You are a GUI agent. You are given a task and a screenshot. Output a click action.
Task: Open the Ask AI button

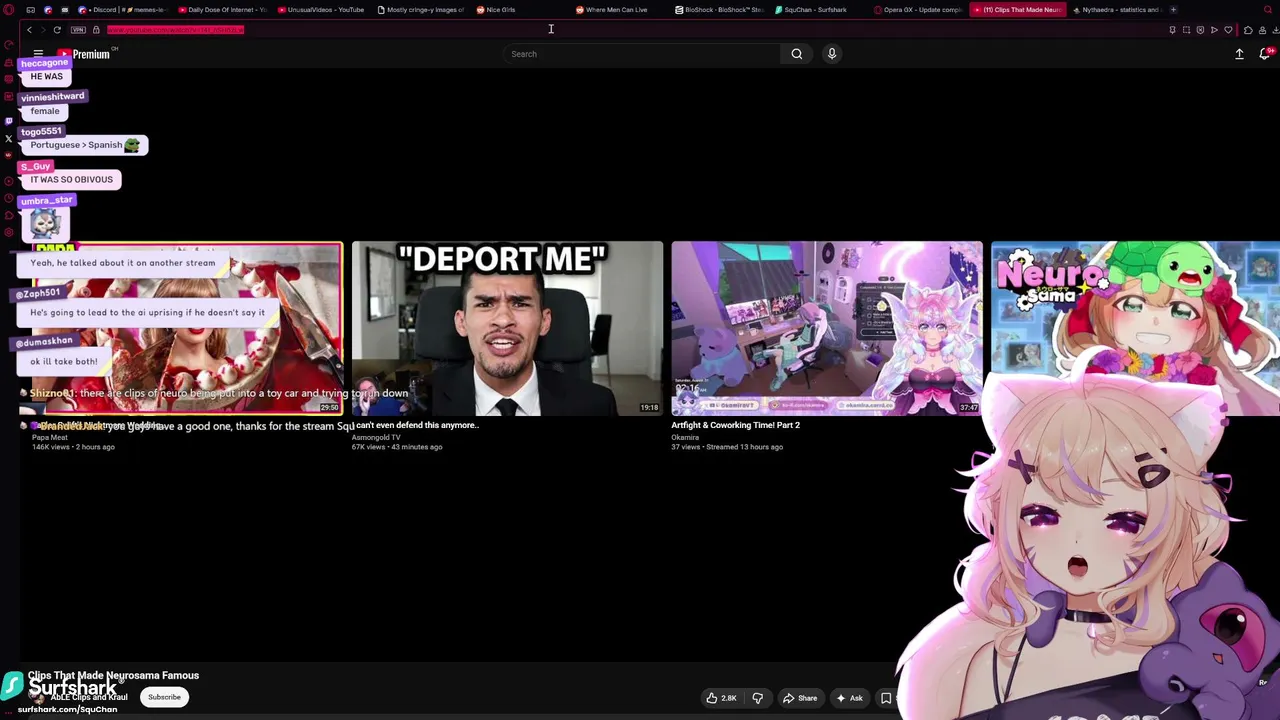click(849, 698)
